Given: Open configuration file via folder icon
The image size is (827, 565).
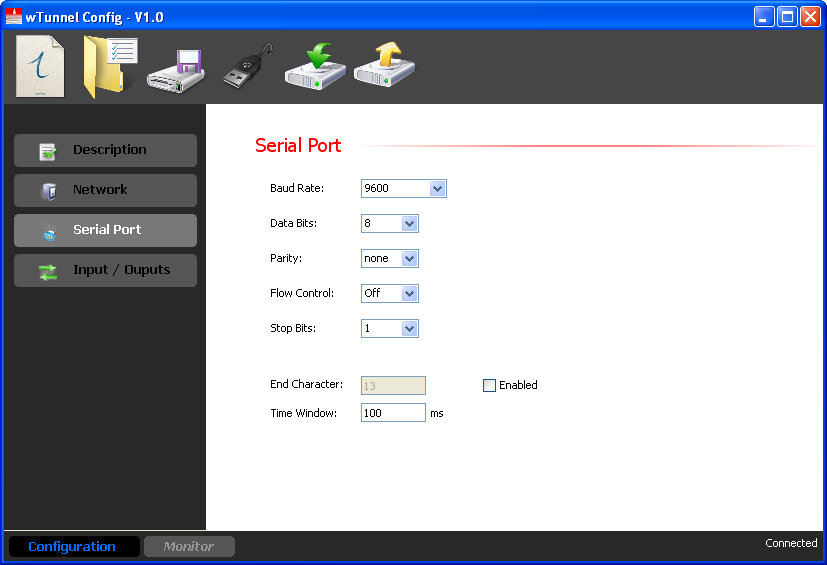Looking at the screenshot, I should (108, 67).
